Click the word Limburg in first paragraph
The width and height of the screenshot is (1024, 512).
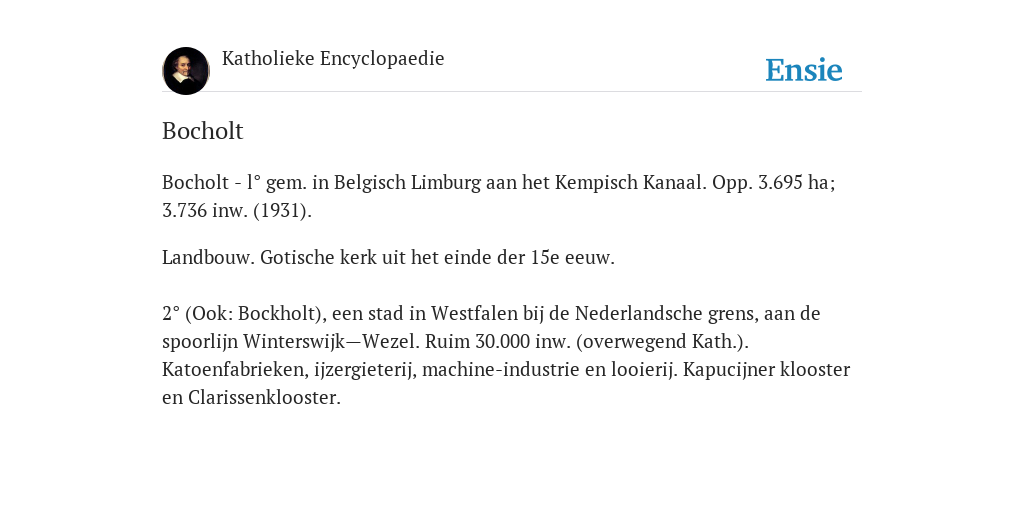[x=445, y=183]
